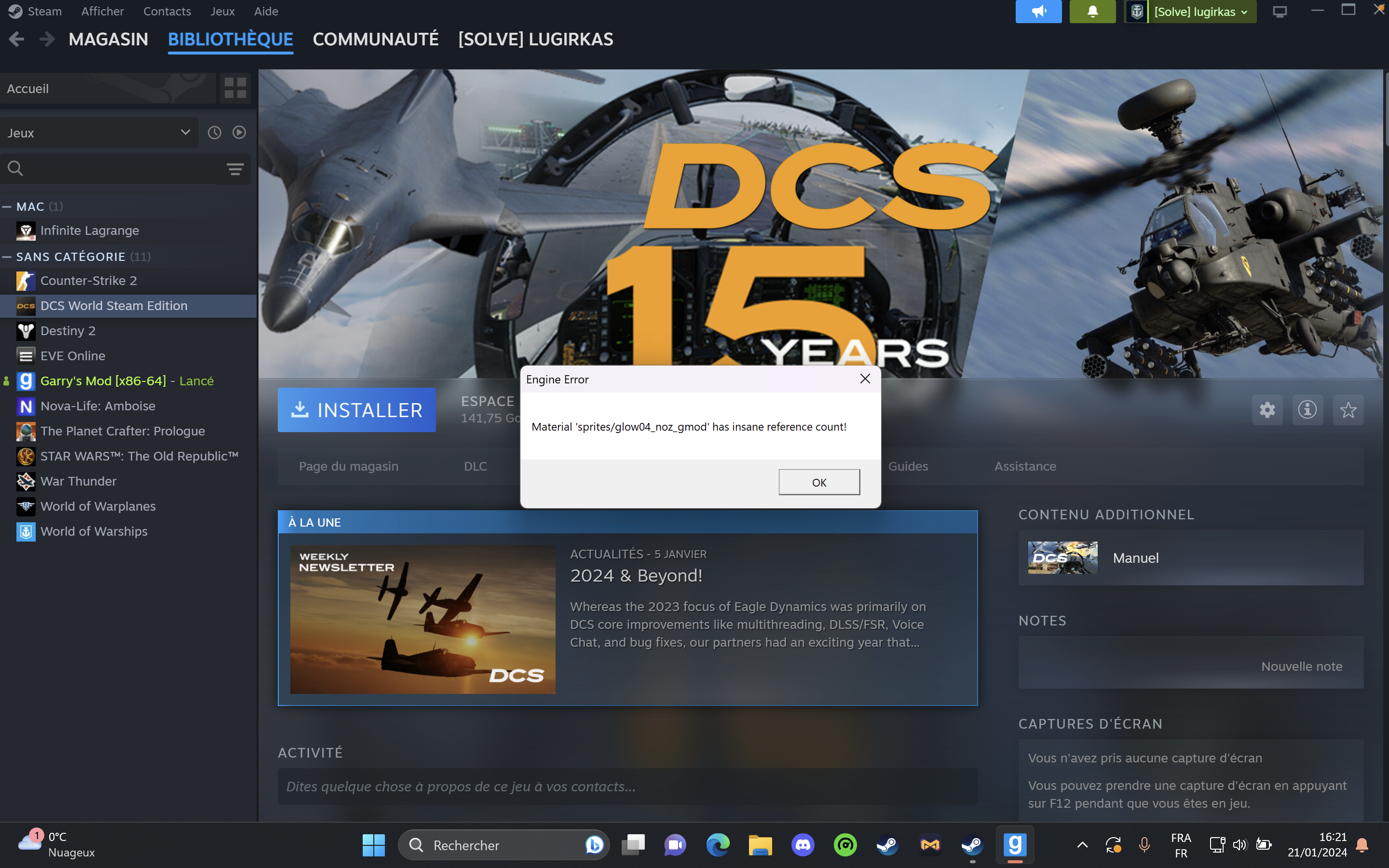Viewport: 1389px width, 868px height.
Task: Open the [SOLVE] LUGIRKAS profile tab
Action: [535, 39]
